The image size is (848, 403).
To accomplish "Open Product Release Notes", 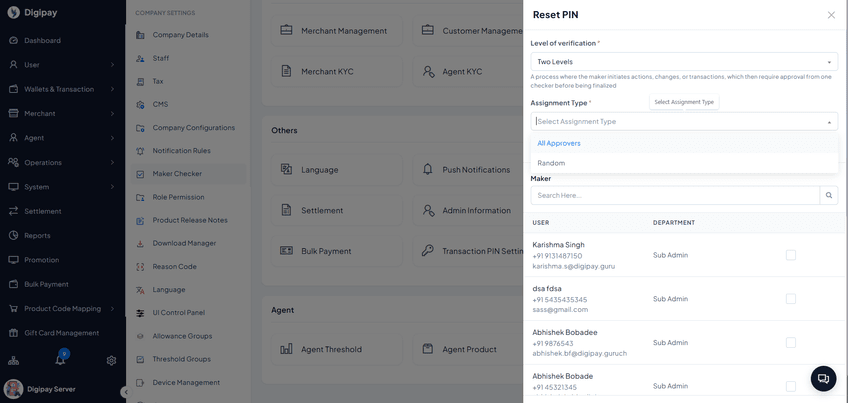I will click(x=188, y=220).
